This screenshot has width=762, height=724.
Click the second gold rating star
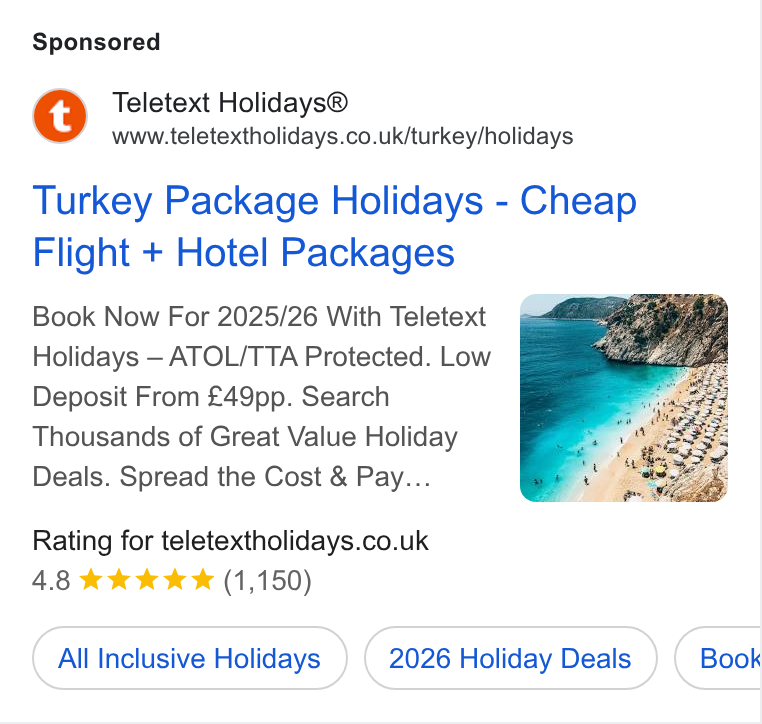(119, 579)
